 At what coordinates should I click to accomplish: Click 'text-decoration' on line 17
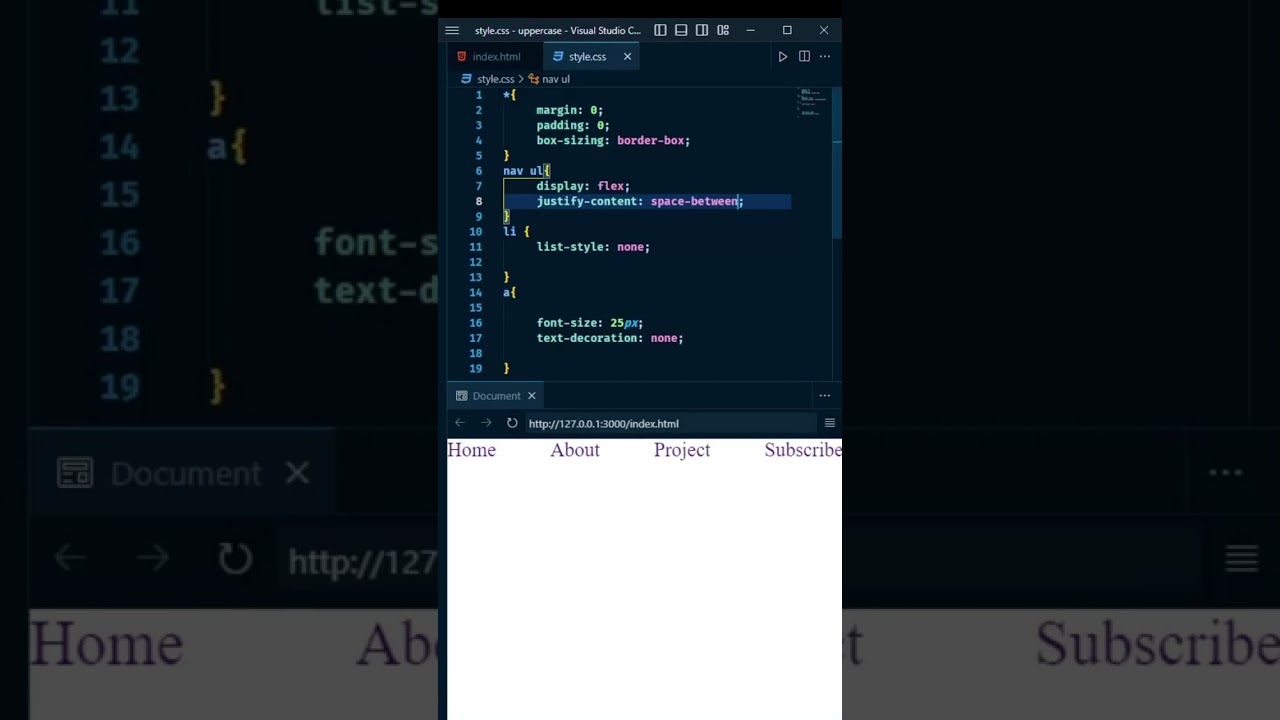tap(587, 338)
